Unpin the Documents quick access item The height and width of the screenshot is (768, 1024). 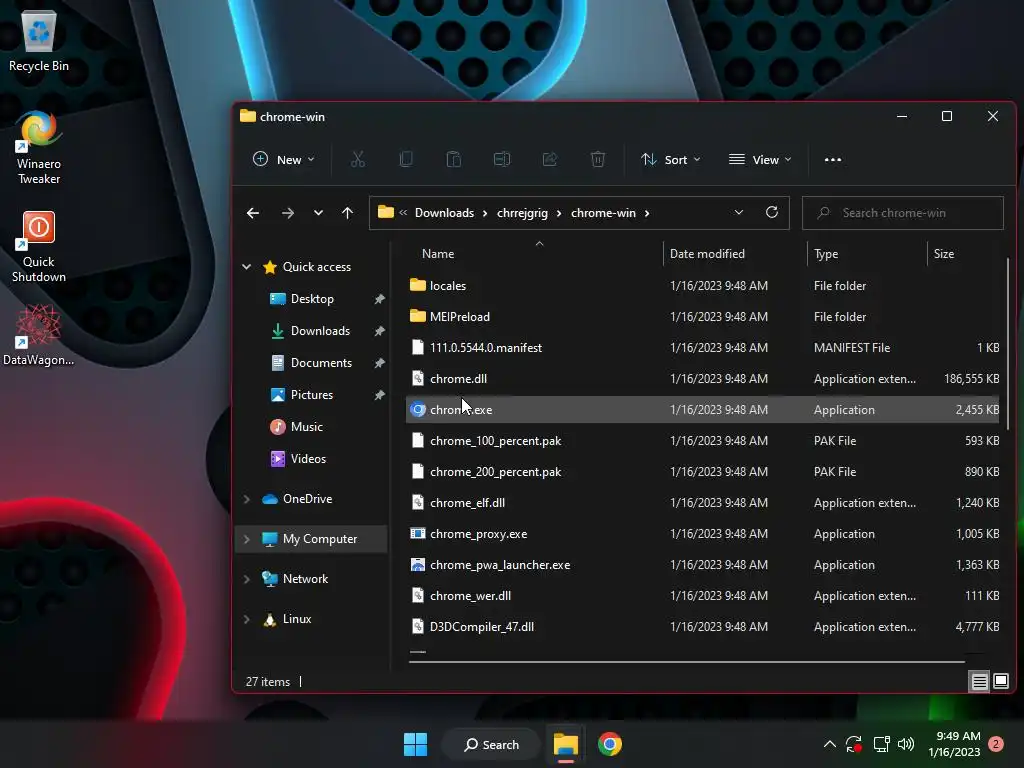[x=379, y=363]
